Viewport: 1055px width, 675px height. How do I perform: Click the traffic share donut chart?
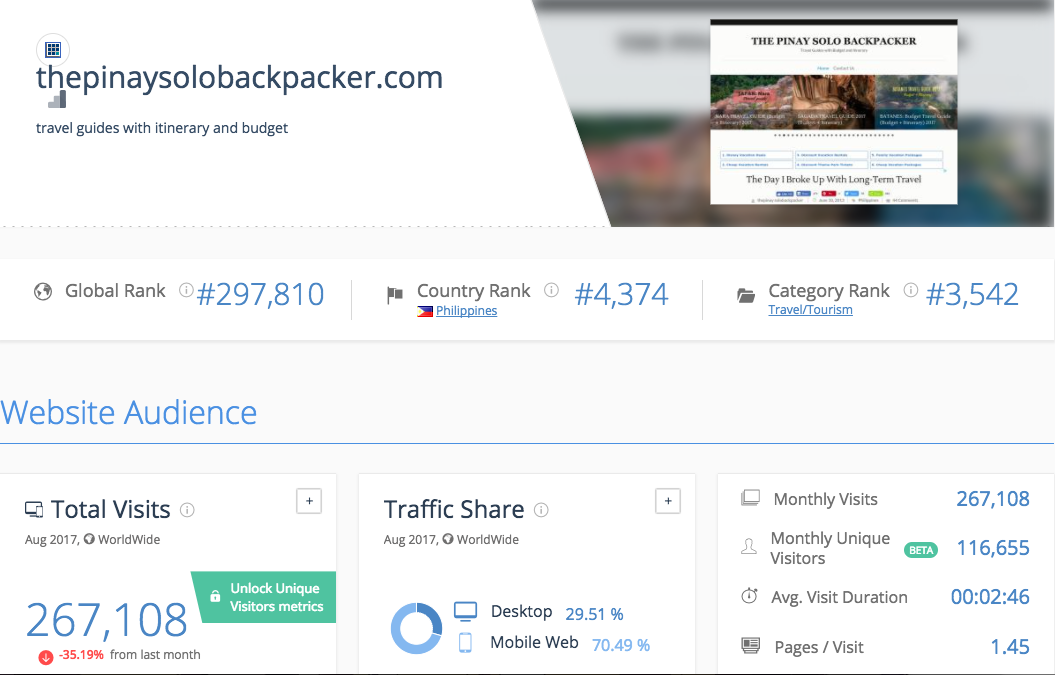pos(416,629)
